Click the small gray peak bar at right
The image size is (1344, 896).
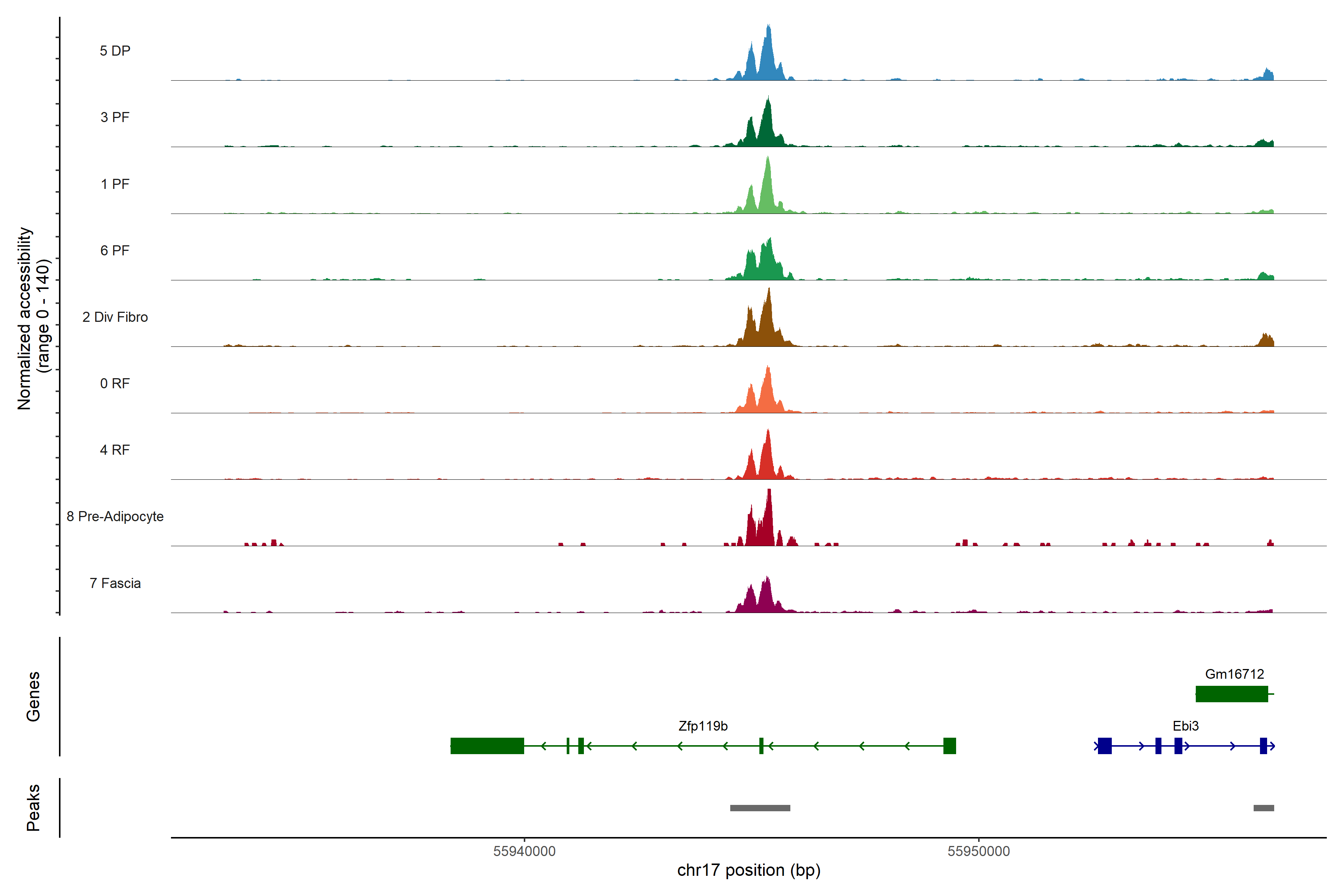(1263, 808)
